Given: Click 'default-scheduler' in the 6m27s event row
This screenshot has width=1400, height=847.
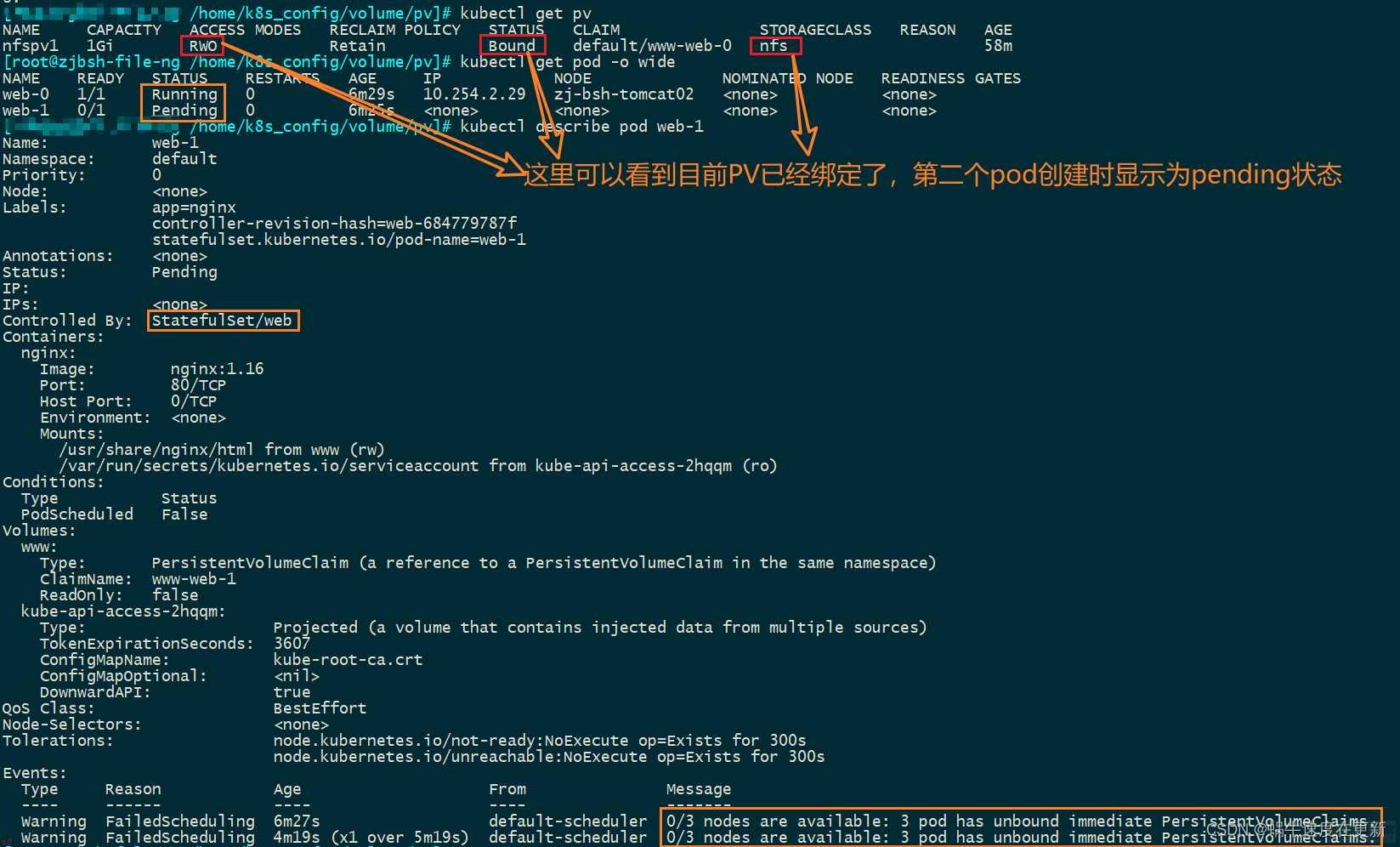Looking at the screenshot, I should click(568, 821).
